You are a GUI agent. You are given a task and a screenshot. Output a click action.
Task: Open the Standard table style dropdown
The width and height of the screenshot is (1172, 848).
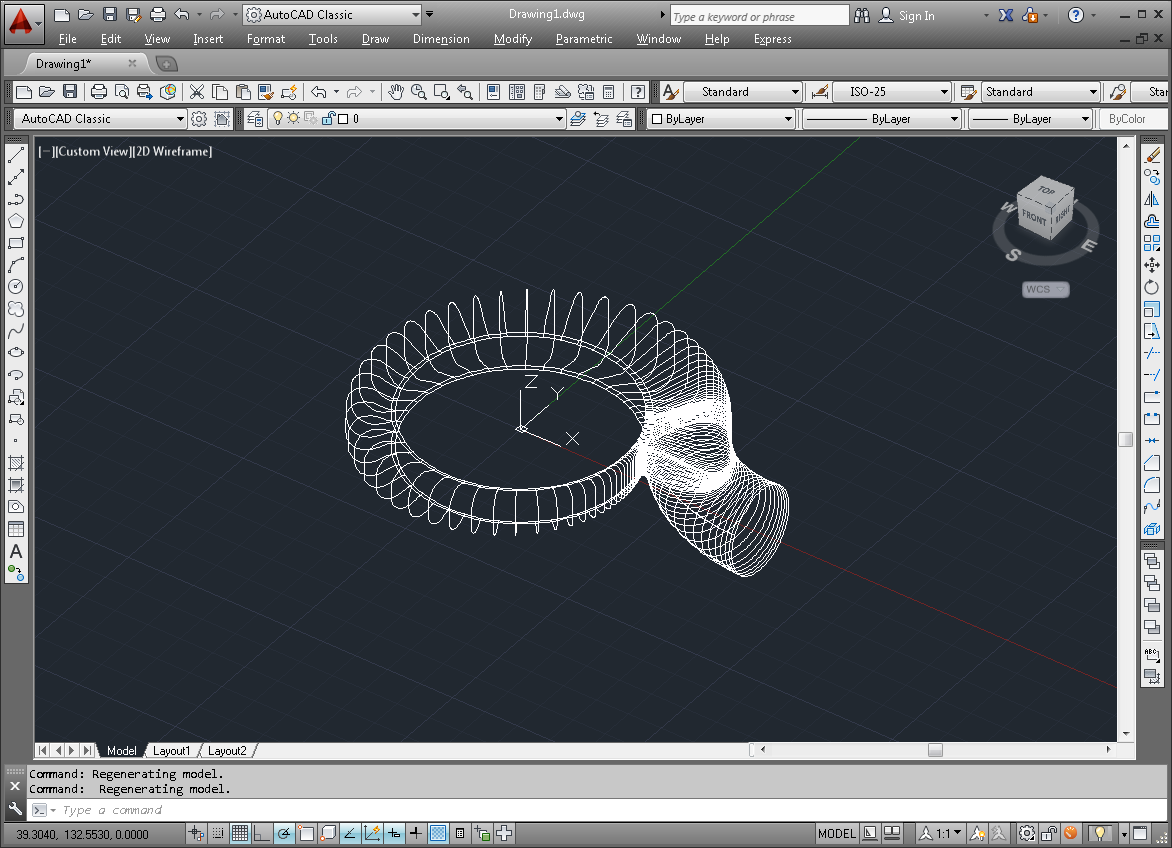(x=1093, y=92)
